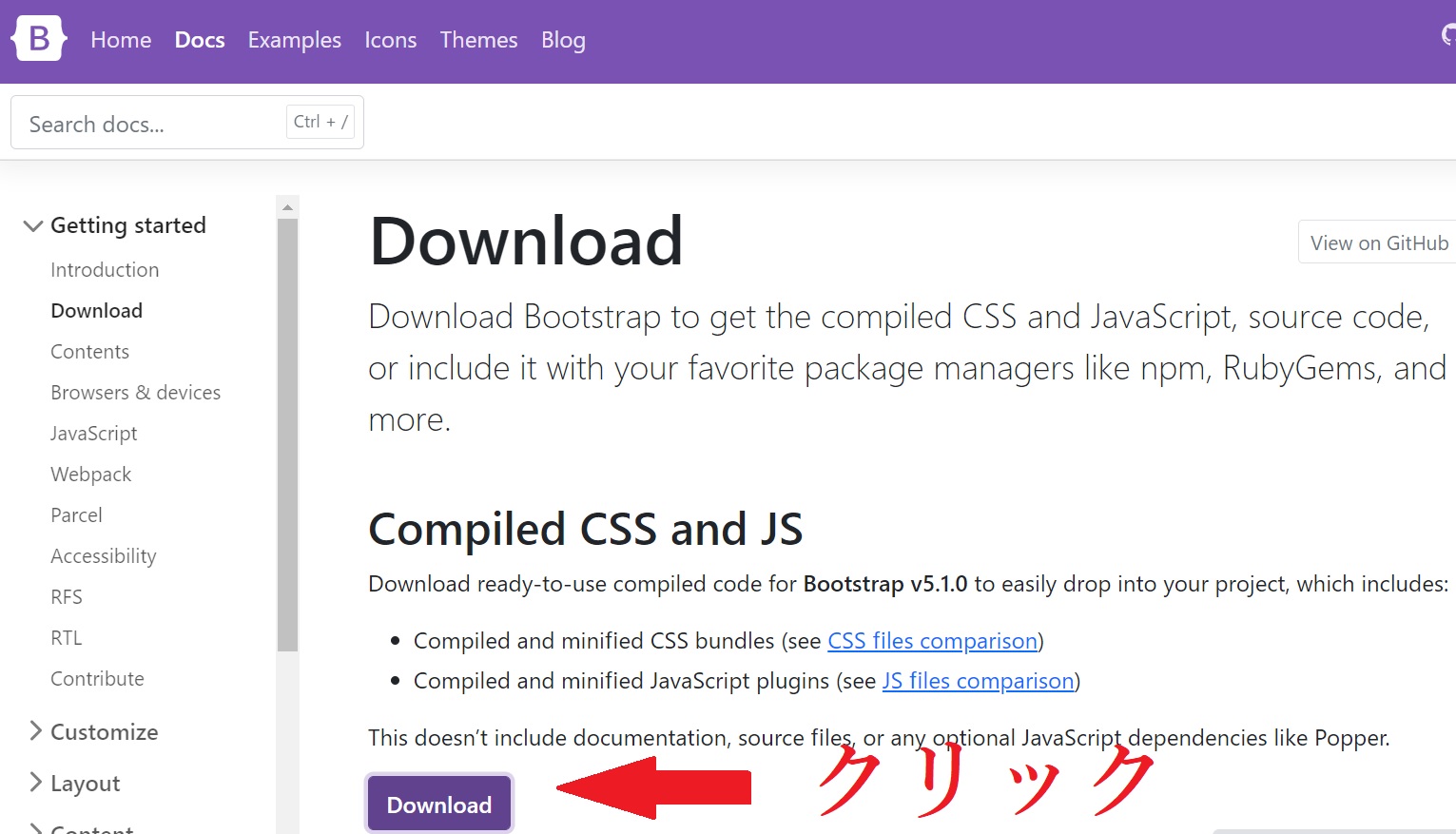
Task: Click the 'Compiled CSS and JS' heading
Action: [x=586, y=529]
